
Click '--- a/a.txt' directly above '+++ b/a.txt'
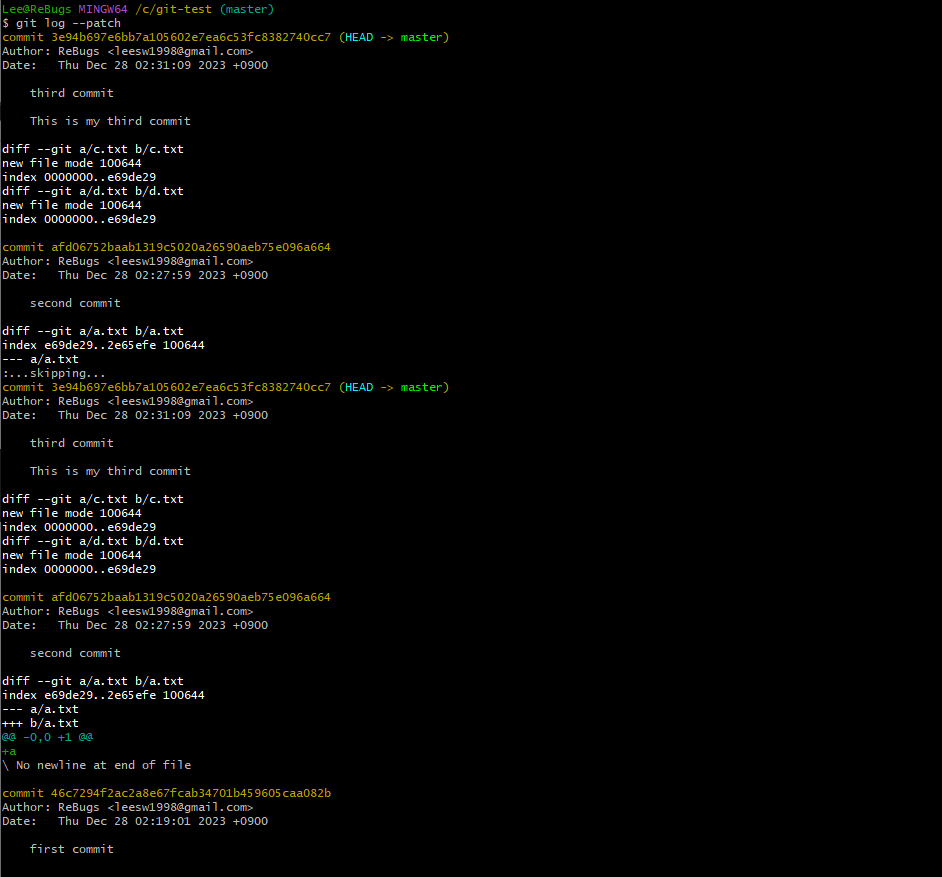(x=40, y=709)
